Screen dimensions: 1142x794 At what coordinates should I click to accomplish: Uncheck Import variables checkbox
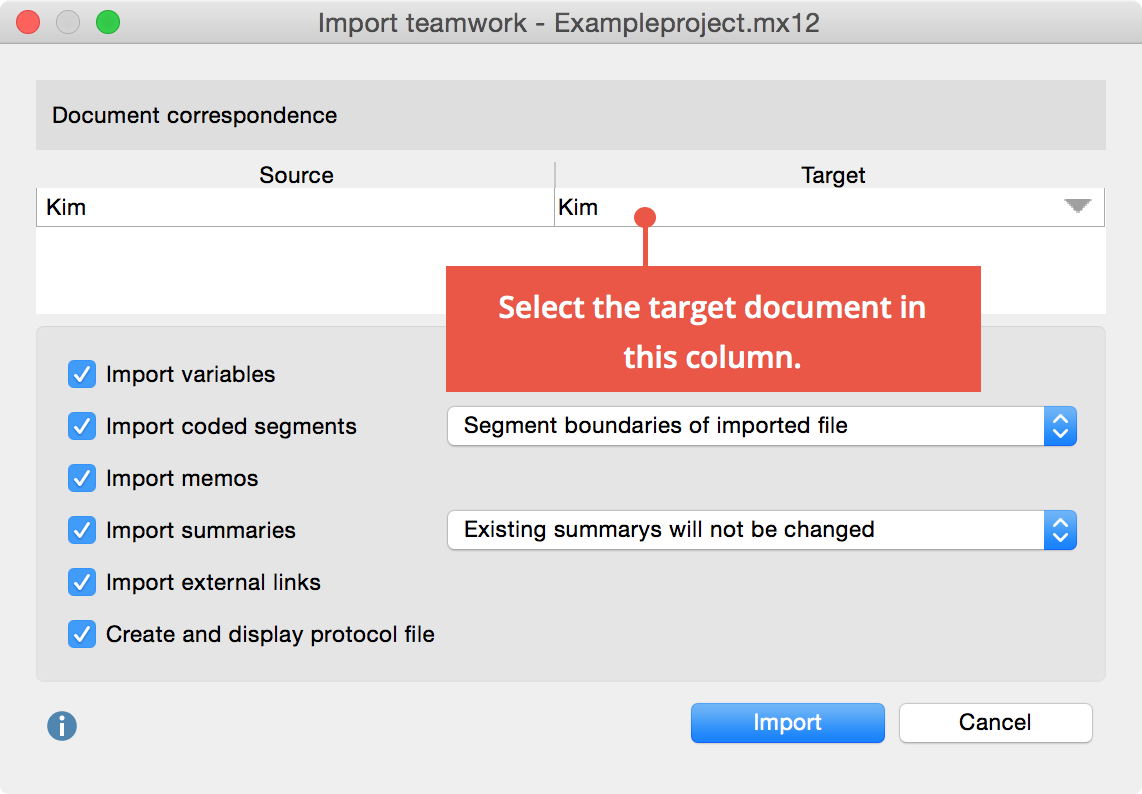click(82, 374)
